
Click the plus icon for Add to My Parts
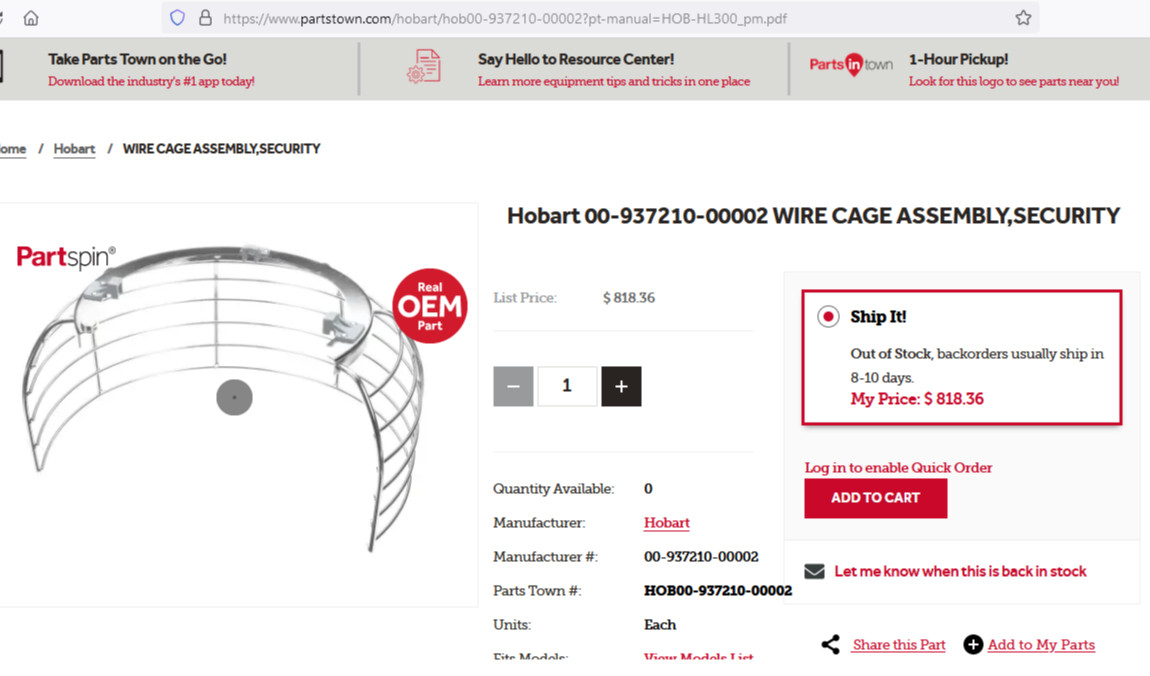tap(973, 644)
